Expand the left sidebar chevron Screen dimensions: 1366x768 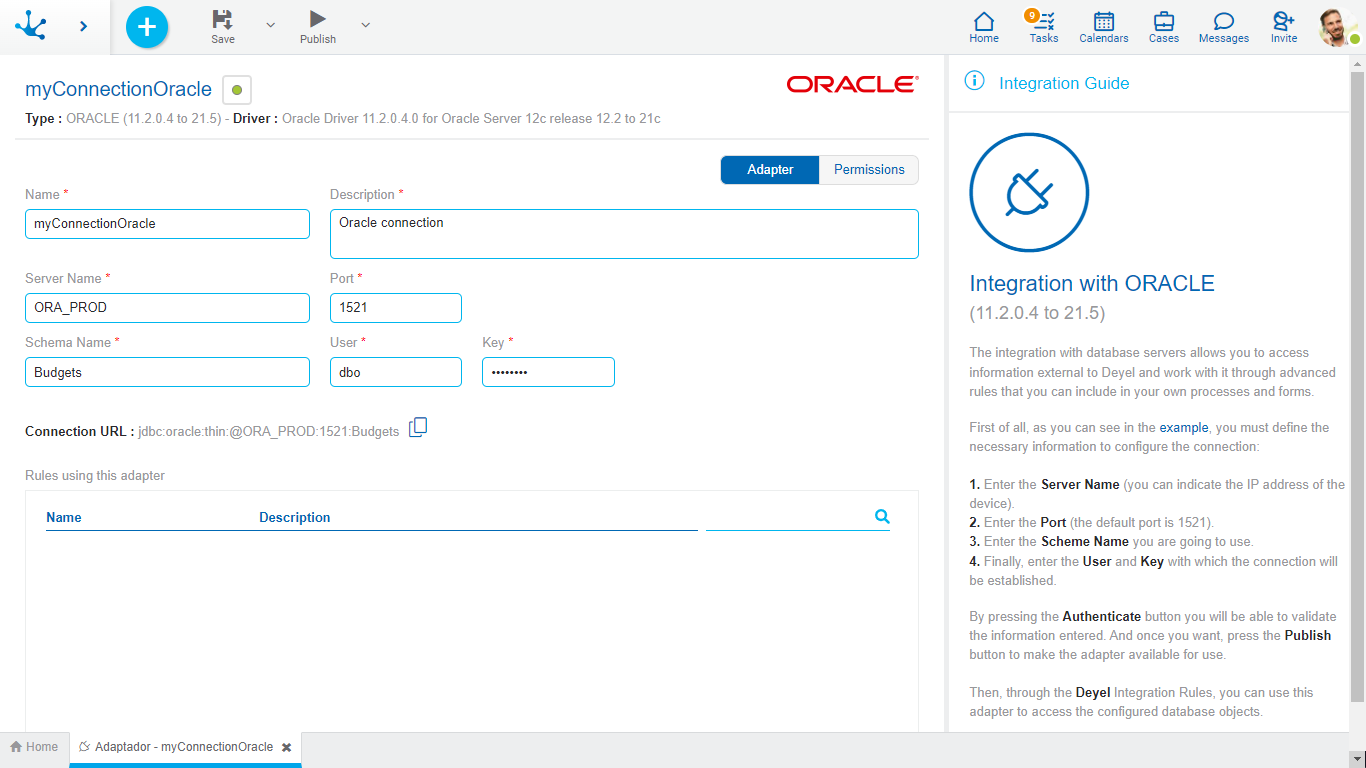[83, 27]
